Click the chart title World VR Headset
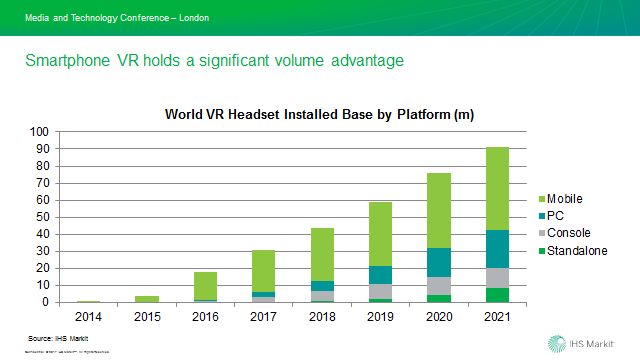The height and width of the screenshot is (360, 640). [x=319, y=114]
